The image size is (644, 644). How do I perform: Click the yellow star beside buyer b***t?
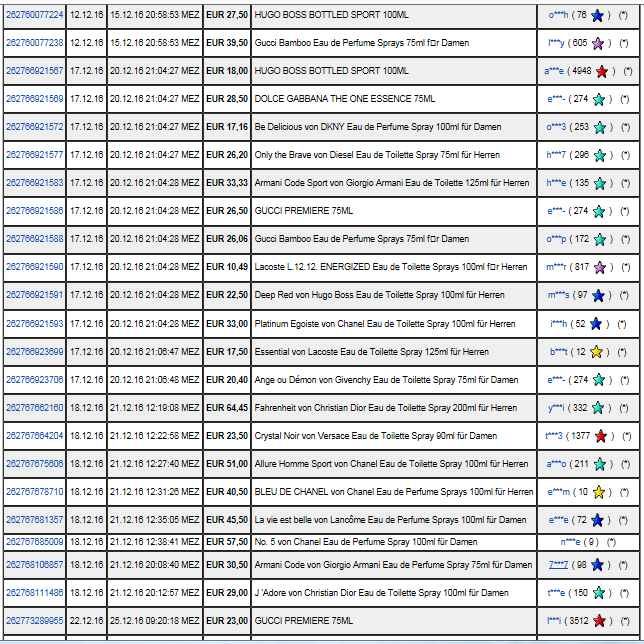tap(596, 352)
